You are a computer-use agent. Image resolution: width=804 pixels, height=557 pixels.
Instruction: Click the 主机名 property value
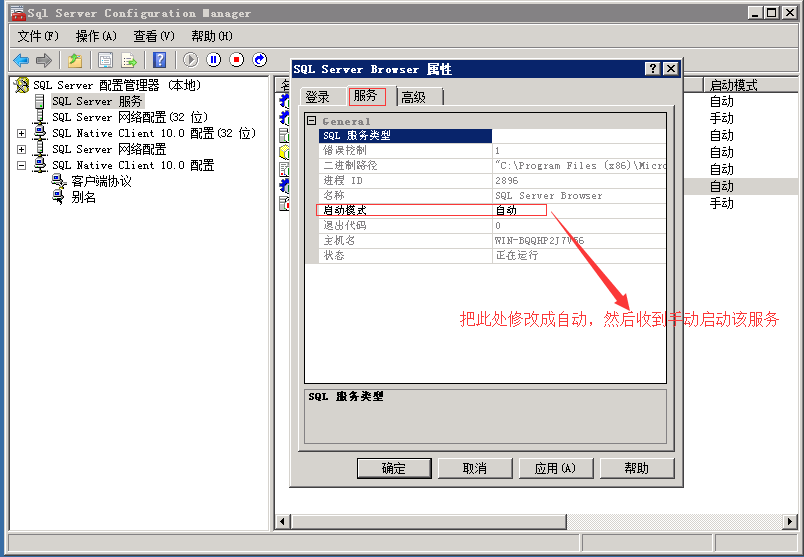[x=579, y=240]
